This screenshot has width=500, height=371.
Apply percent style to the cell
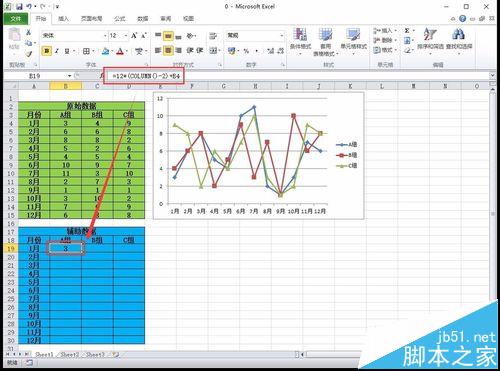[246, 51]
